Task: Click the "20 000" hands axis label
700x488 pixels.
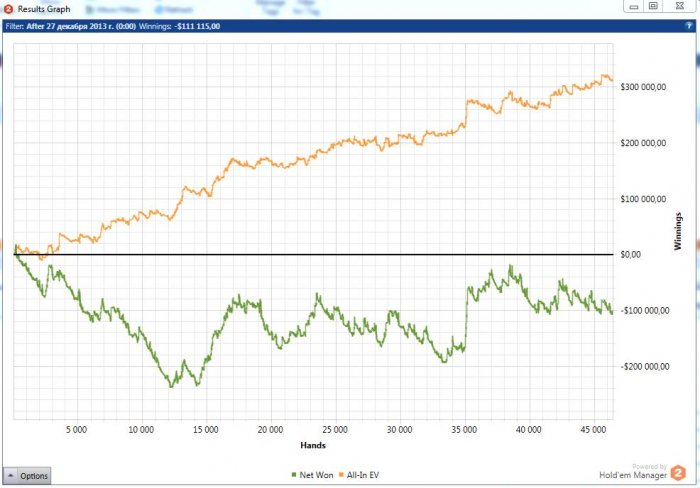Action: pyautogui.click(x=270, y=430)
